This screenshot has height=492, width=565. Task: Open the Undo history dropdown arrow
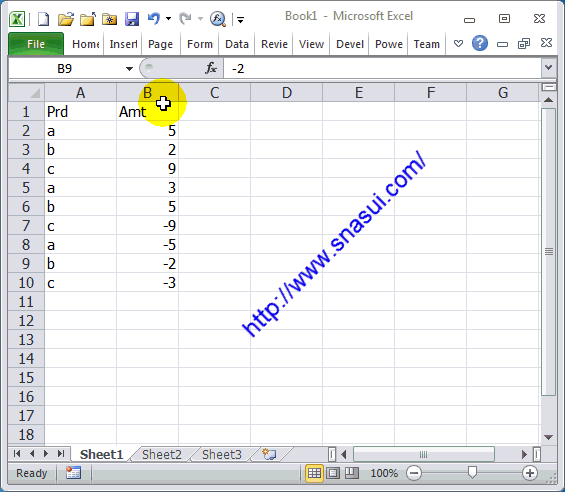click(168, 18)
